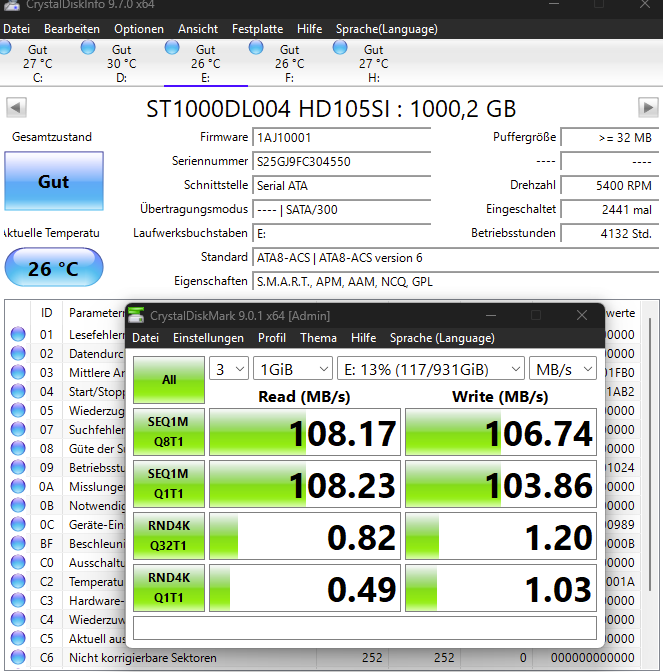The image size is (663, 672).
Task: Click blue status dot for attribute 07
Action: [18, 429]
